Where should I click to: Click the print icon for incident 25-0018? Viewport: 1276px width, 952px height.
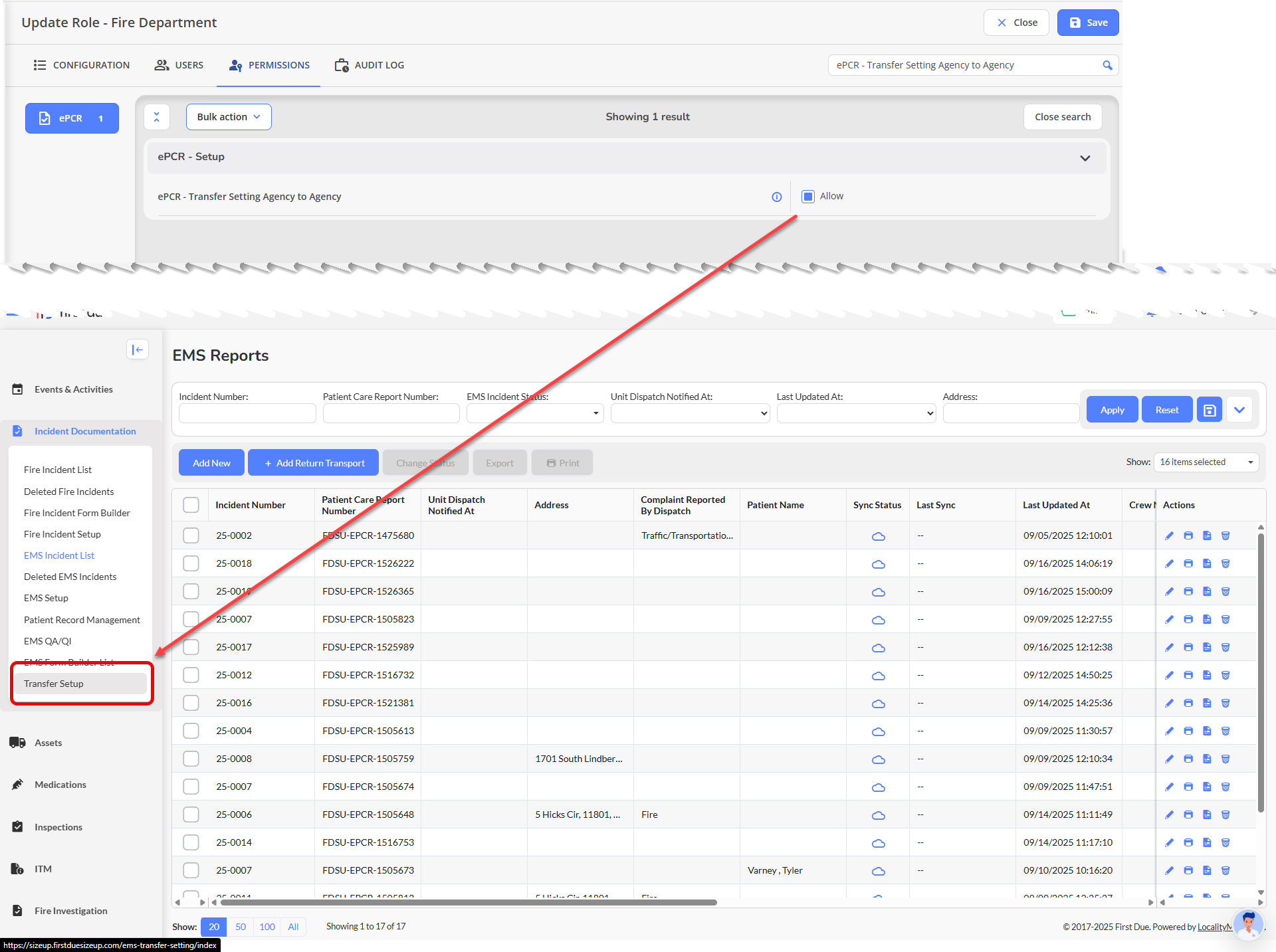tap(1188, 563)
